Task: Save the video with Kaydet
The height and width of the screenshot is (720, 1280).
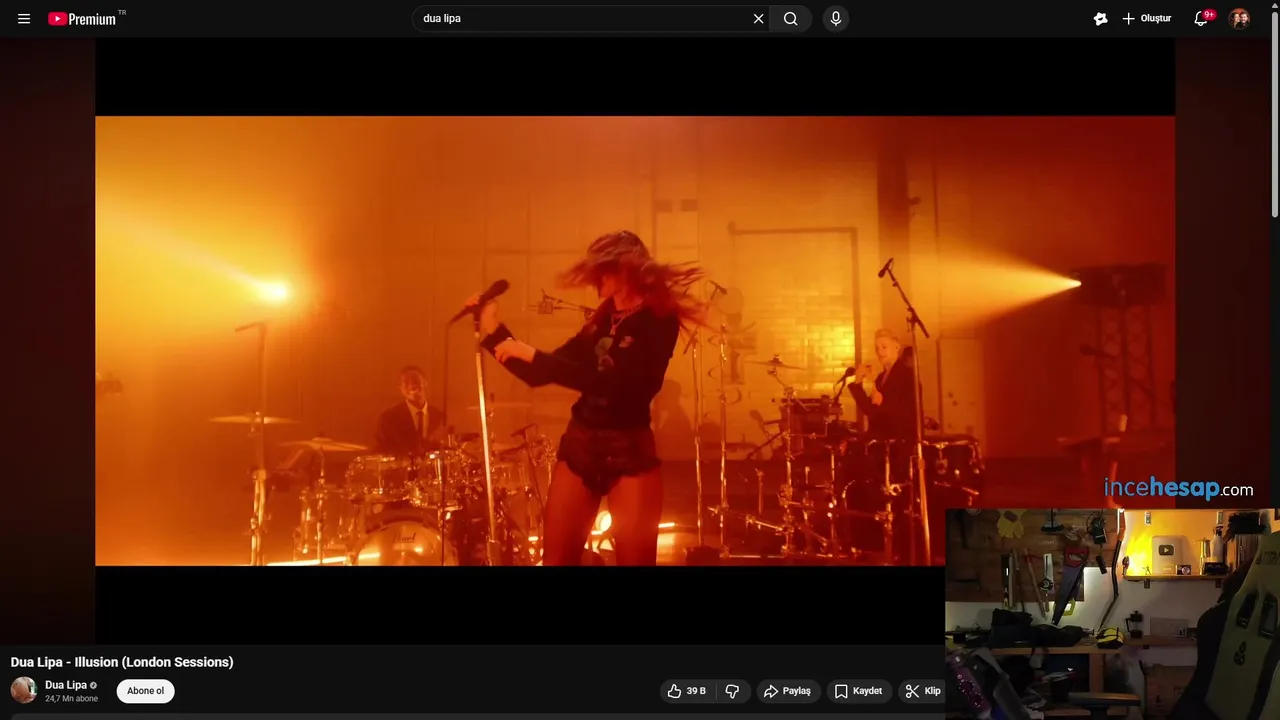Action: point(858,691)
